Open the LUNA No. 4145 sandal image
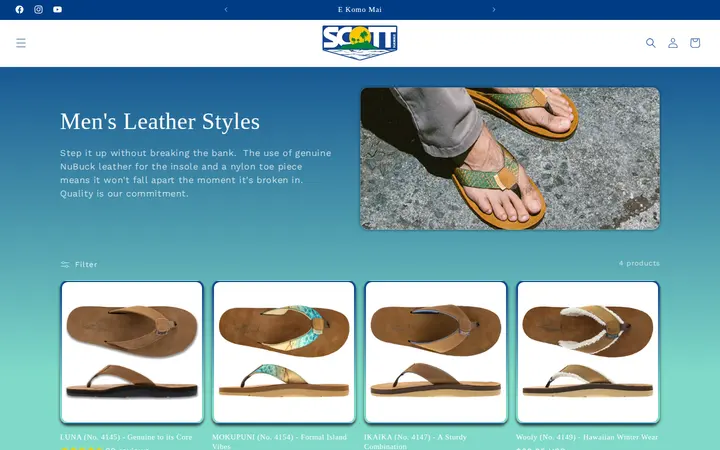 132,352
